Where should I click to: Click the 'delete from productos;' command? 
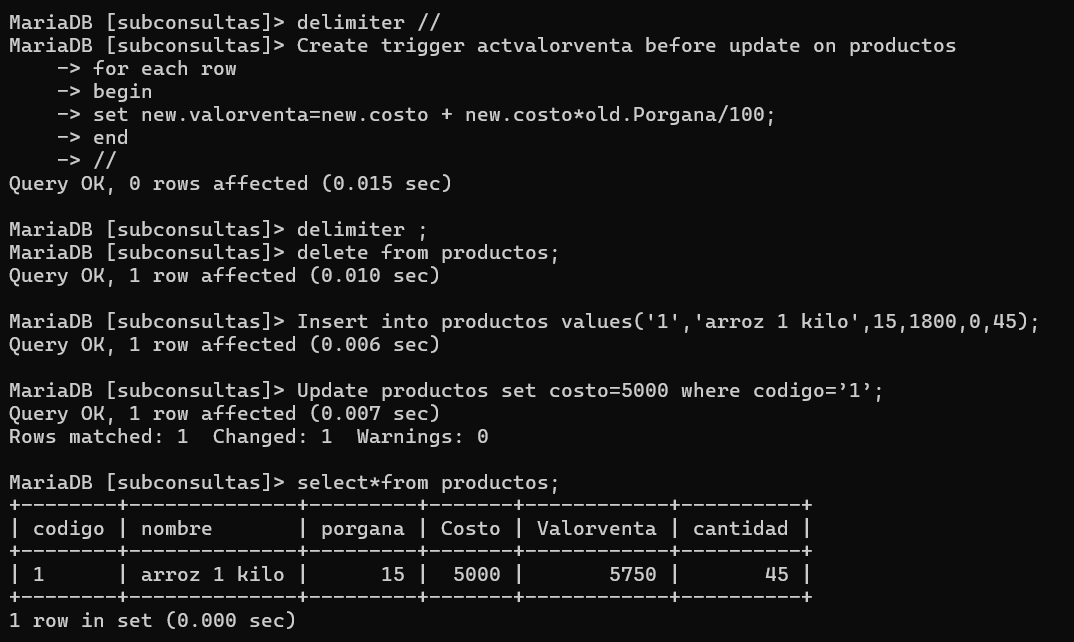428,253
